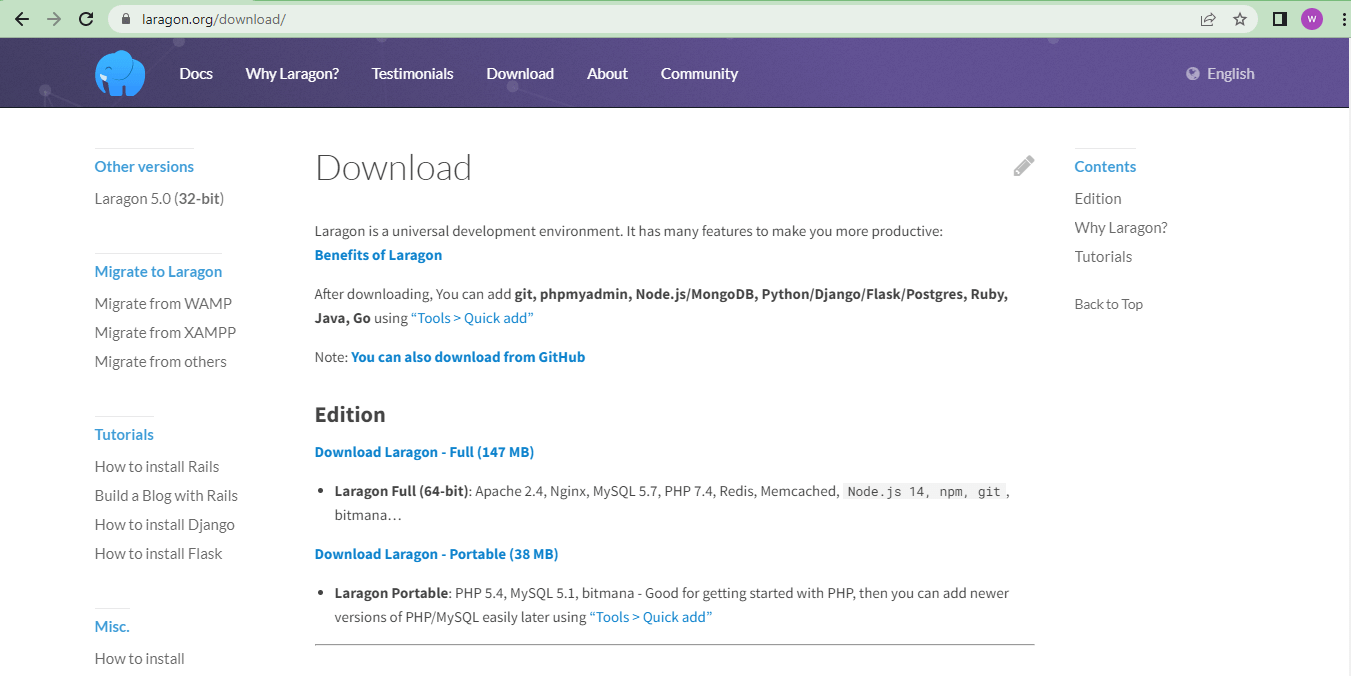This screenshot has height=676, width=1351.
Task: Click the Download page heading
Action: 393,168
